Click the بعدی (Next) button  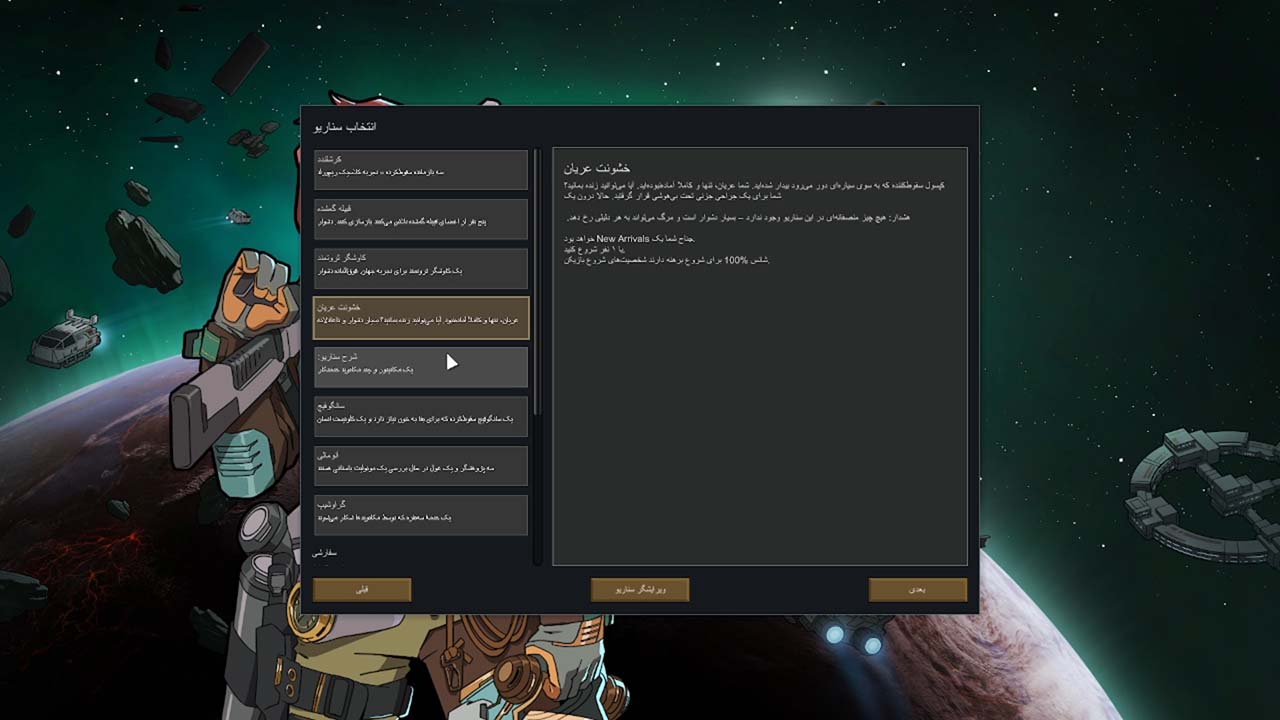[917, 590]
